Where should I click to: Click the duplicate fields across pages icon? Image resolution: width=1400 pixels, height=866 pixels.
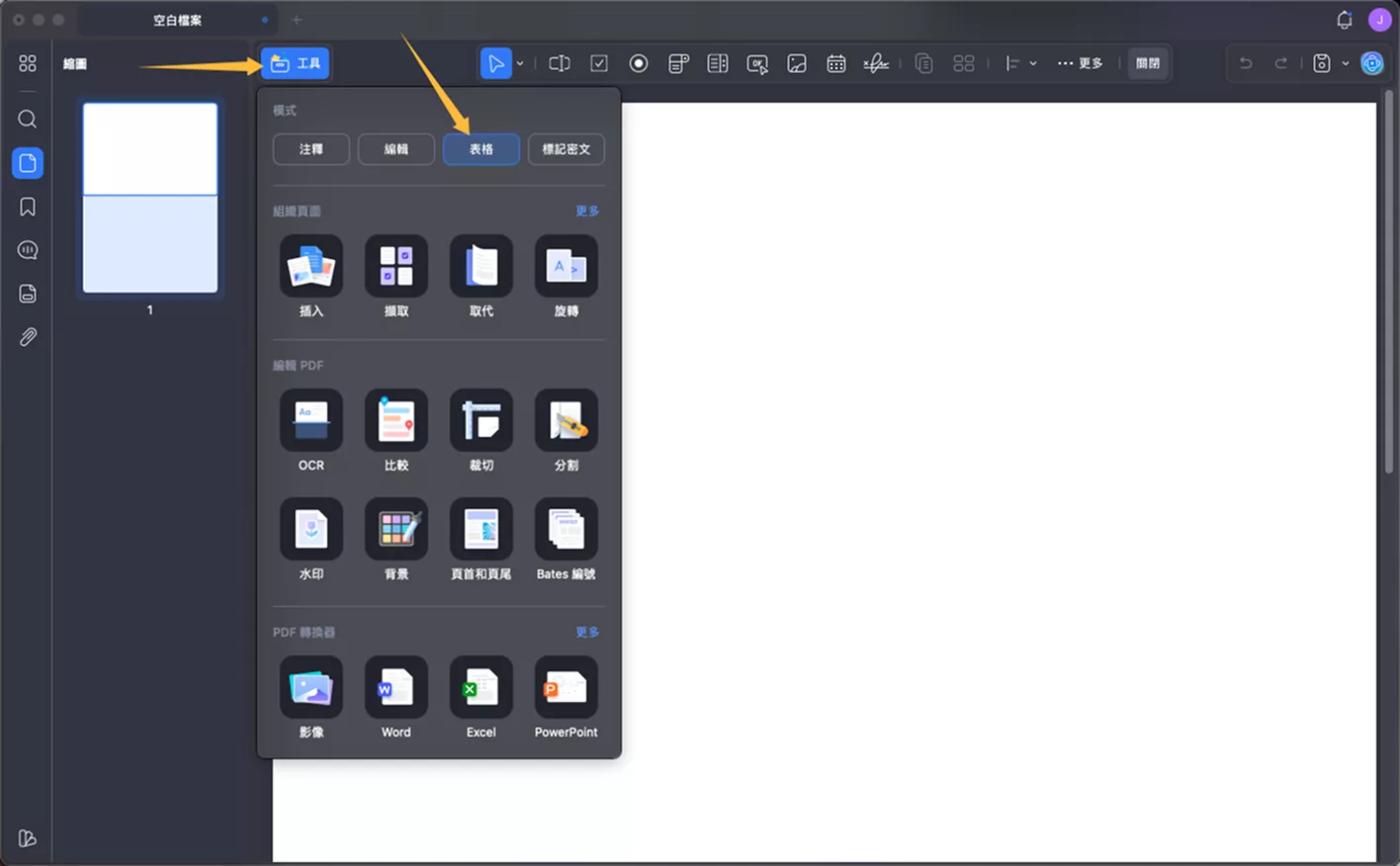point(923,63)
